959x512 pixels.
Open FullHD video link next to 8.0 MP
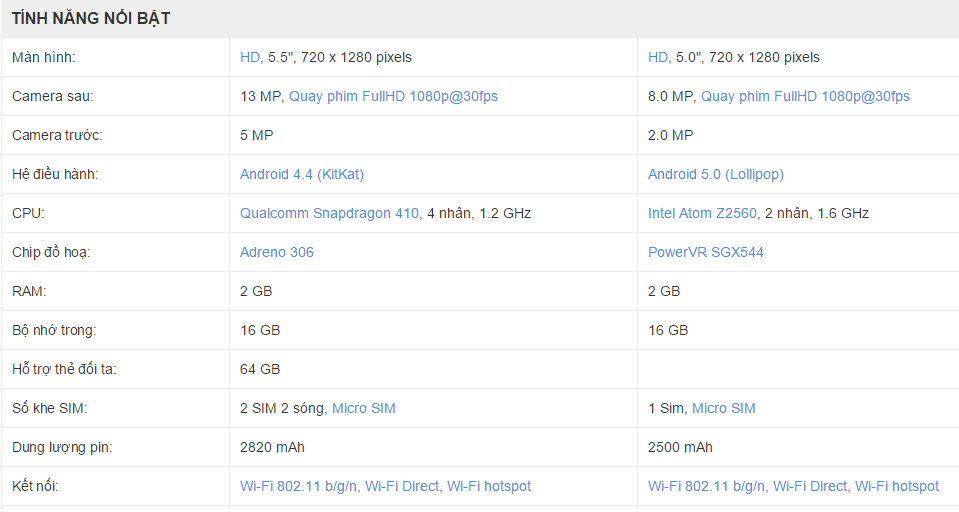[805, 96]
